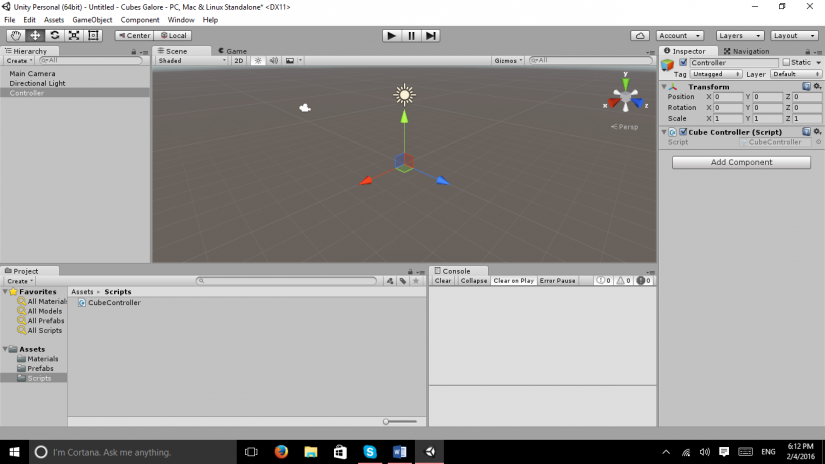Viewport: 825px width, 464px height.
Task: Disable the Cube Controller script checkbox
Action: pyautogui.click(x=683, y=132)
